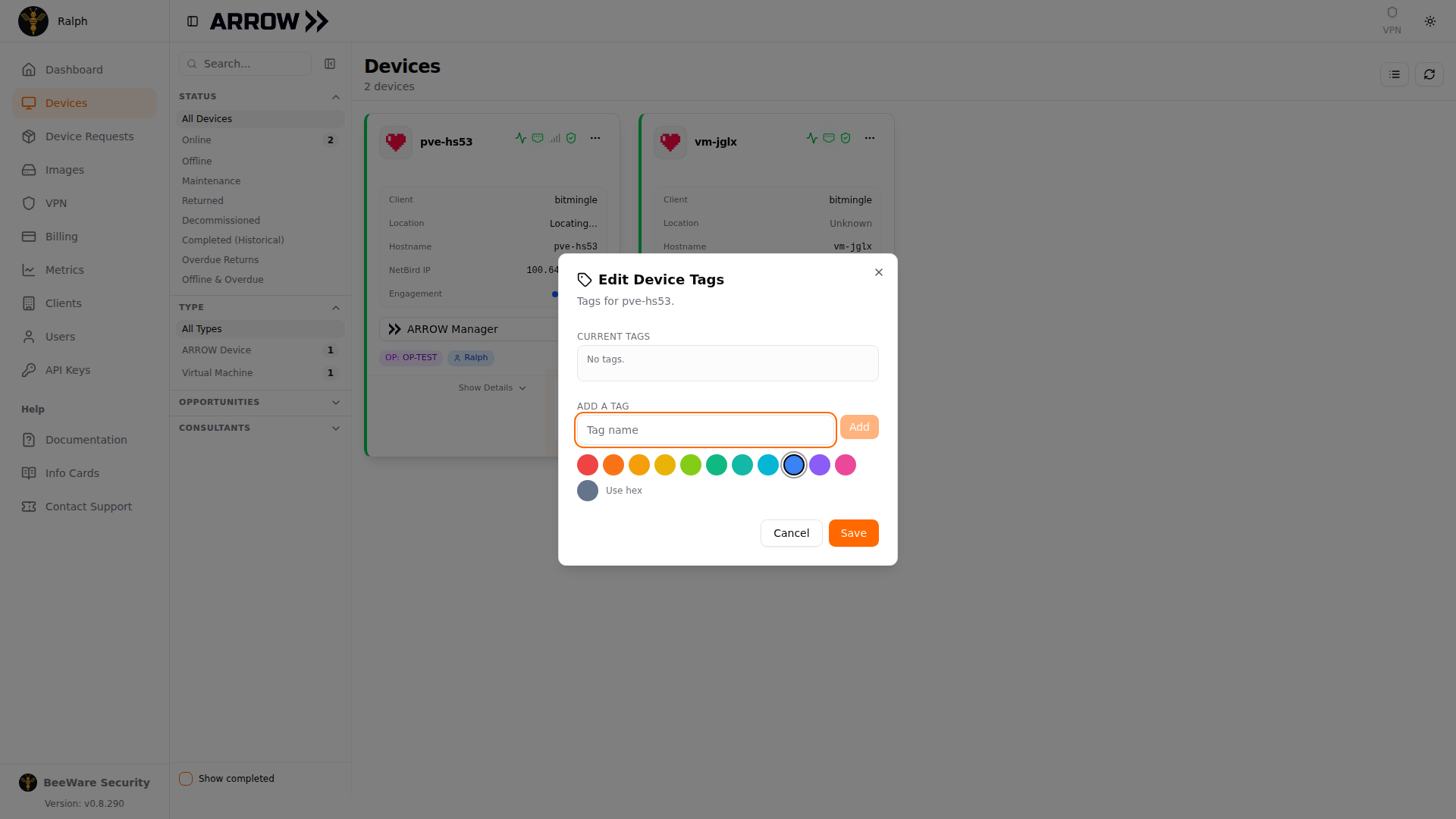1456x819 pixels.
Task: Switch to list view icon
Action: pos(1394,74)
